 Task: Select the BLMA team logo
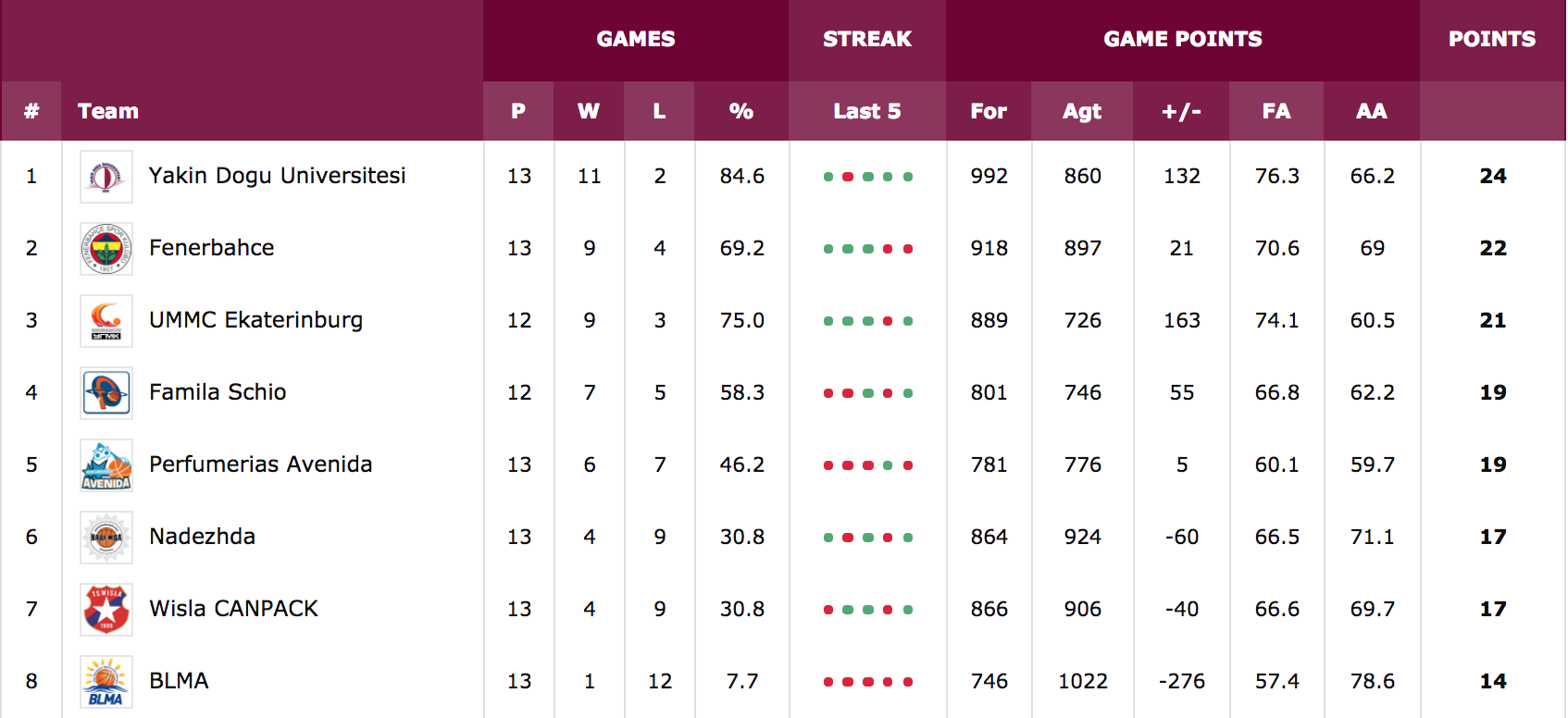tap(106, 682)
